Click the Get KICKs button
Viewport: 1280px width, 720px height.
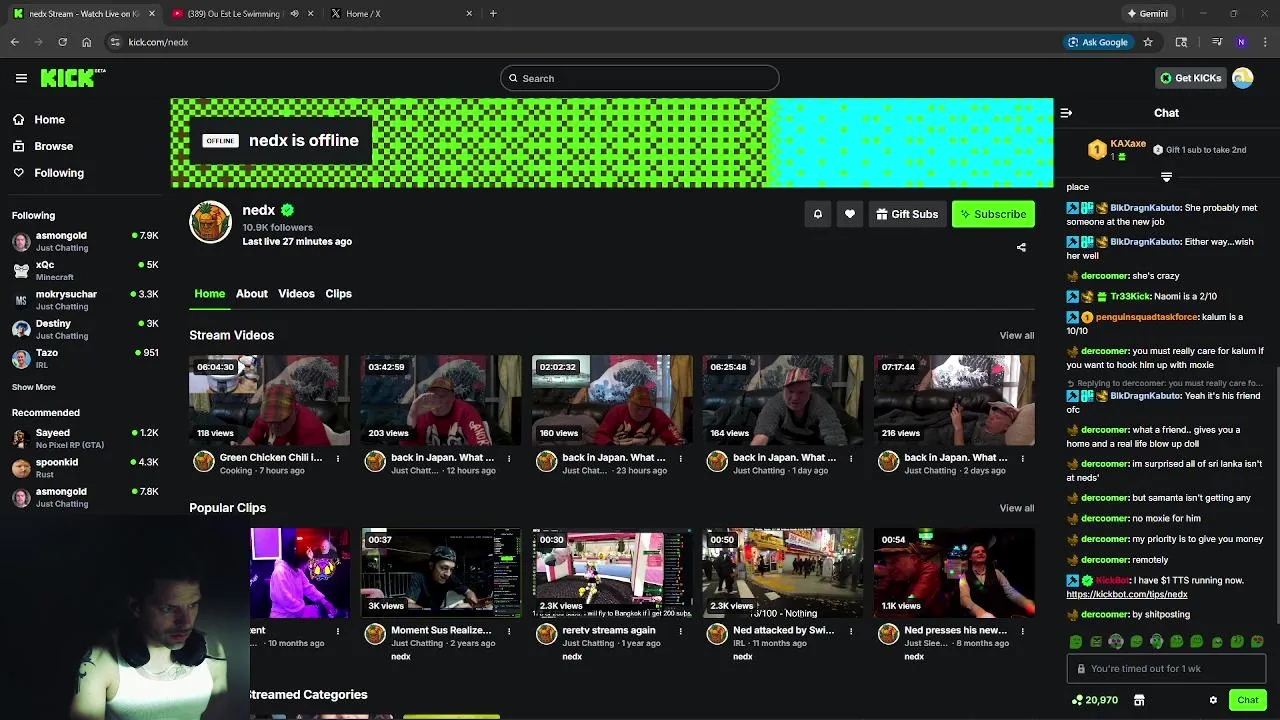tap(1190, 78)
